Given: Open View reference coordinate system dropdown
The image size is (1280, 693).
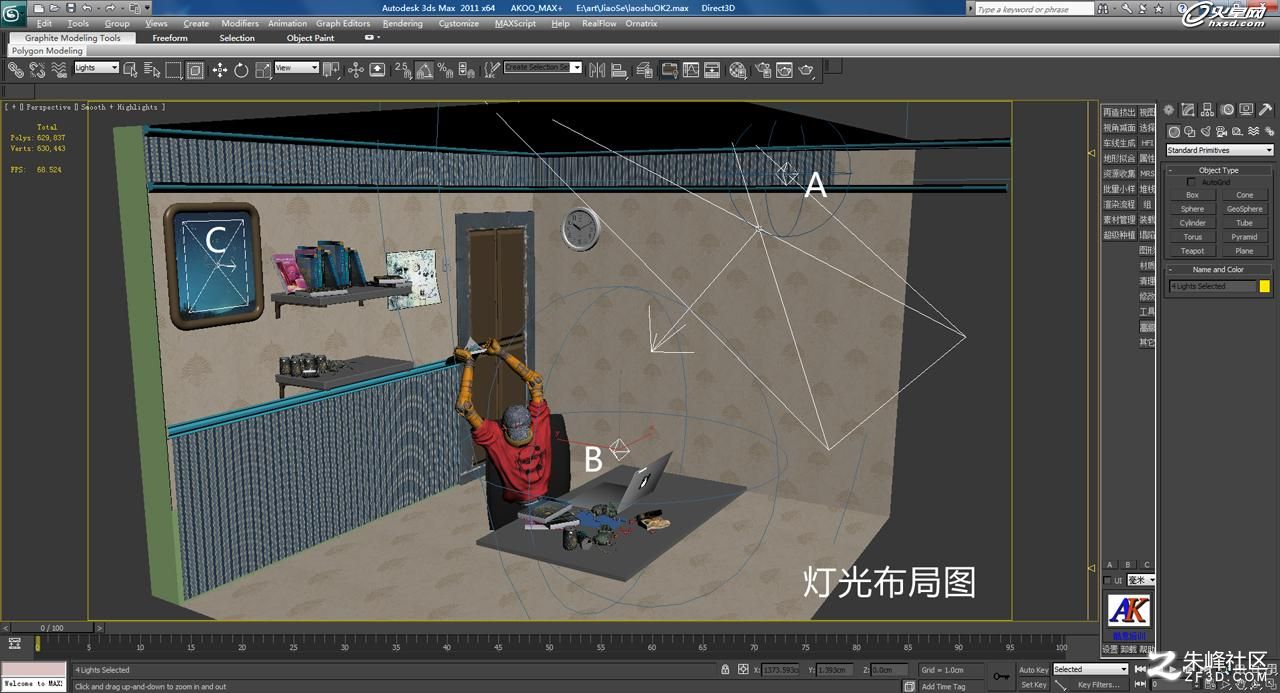Looking at the screenshot, I should (296, 68).
